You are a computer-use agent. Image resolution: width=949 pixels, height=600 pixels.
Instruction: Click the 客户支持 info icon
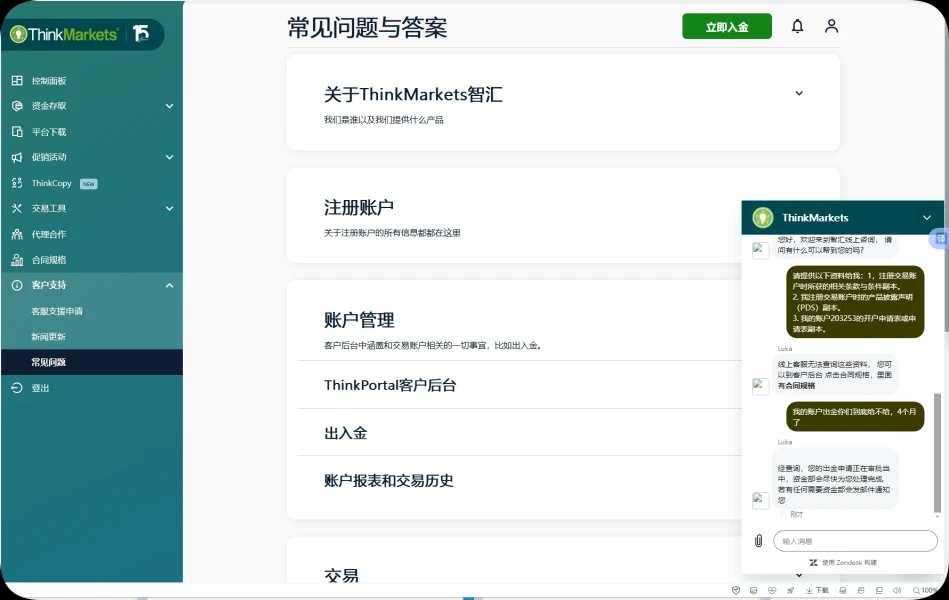point(17,285)
